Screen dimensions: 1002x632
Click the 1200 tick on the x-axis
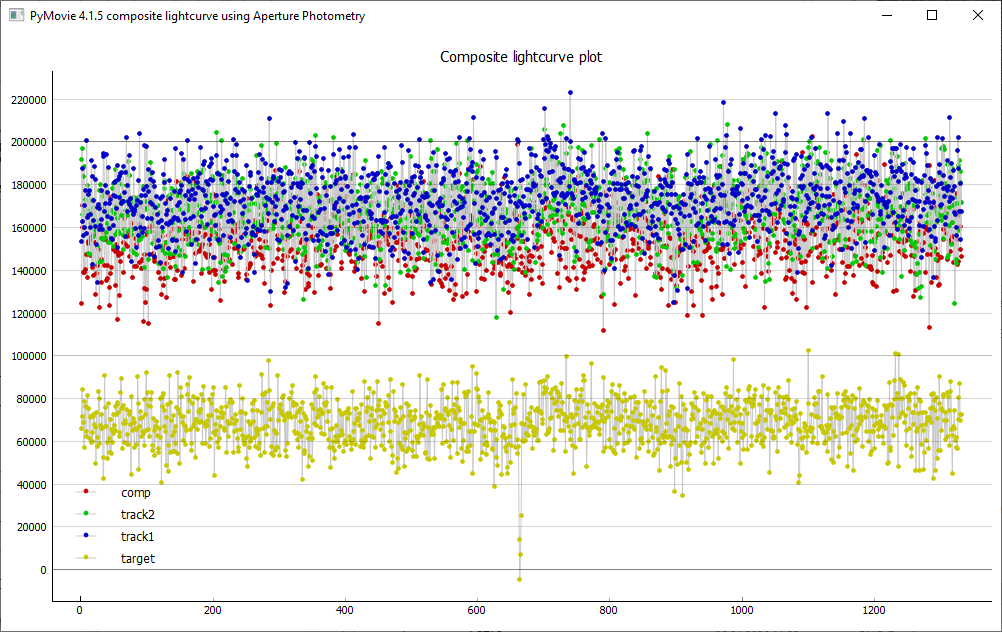[x=874, y=610]
